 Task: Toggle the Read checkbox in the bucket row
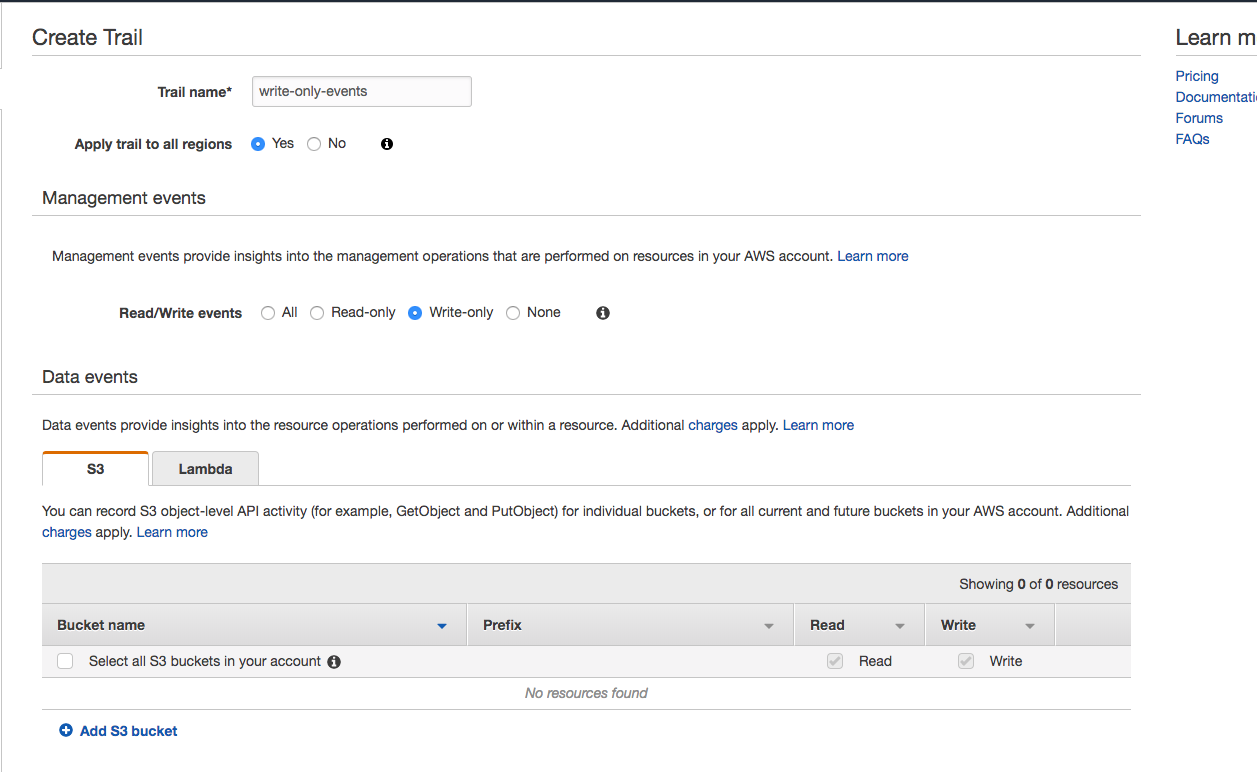pyautogui.click(x=834, y=661)
